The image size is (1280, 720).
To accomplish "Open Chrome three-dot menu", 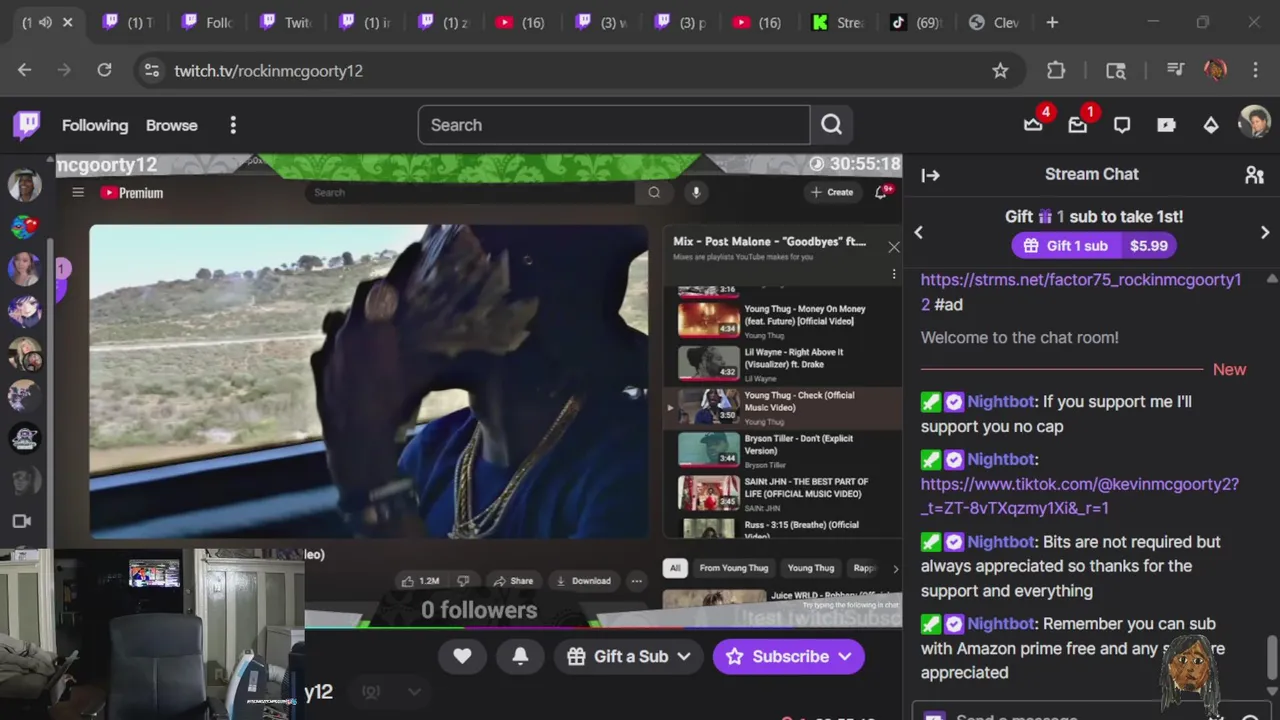I will pos(1255,70).
